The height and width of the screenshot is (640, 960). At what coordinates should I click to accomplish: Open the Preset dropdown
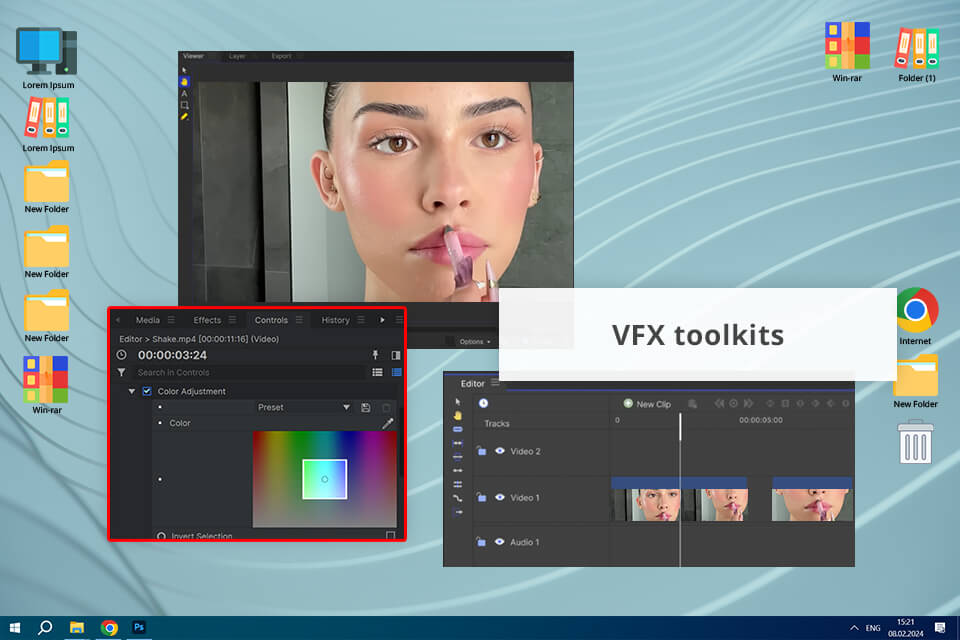(x=303, y=407)
